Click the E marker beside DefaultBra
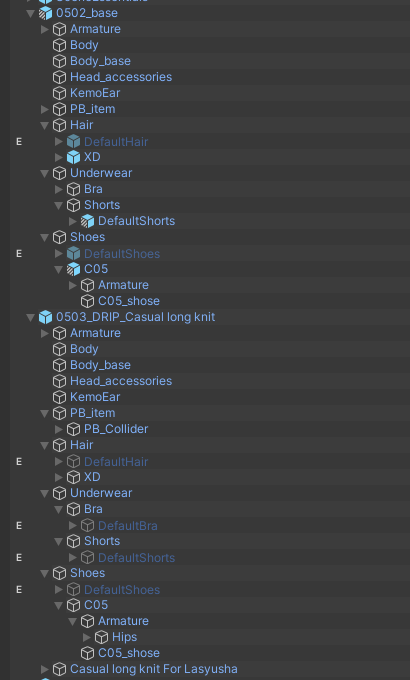 point(19,526)
